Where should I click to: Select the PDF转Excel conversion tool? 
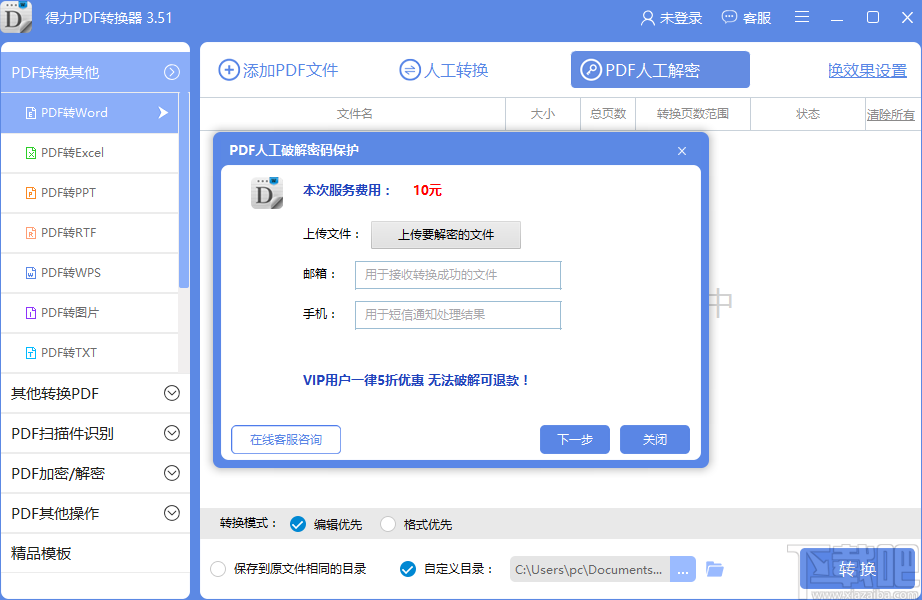point(90,153)
